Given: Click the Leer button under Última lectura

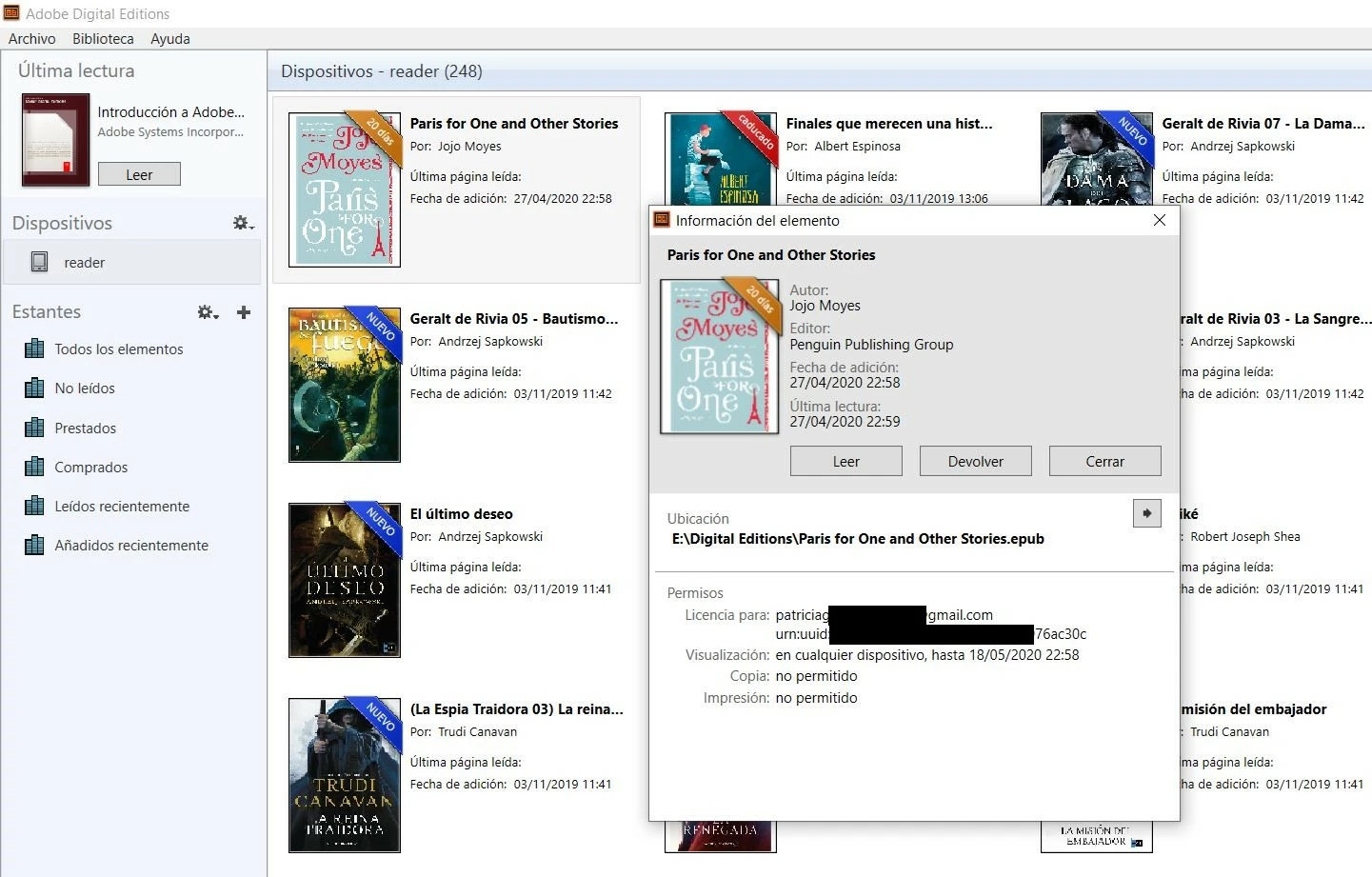Looking at the screenshot, I should tap(139, 174).
